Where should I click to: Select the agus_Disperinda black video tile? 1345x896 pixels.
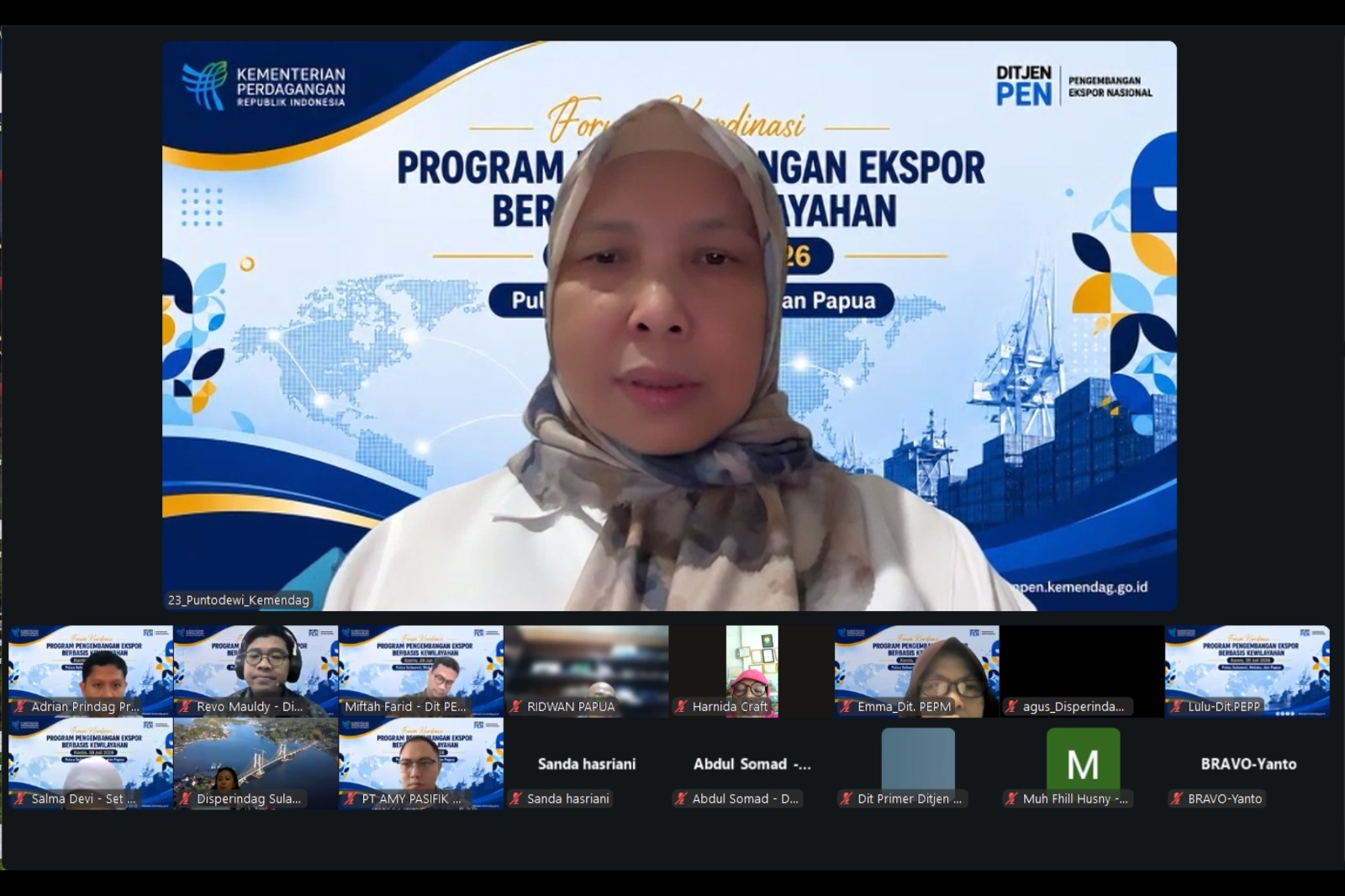[x=1083, y=671]
